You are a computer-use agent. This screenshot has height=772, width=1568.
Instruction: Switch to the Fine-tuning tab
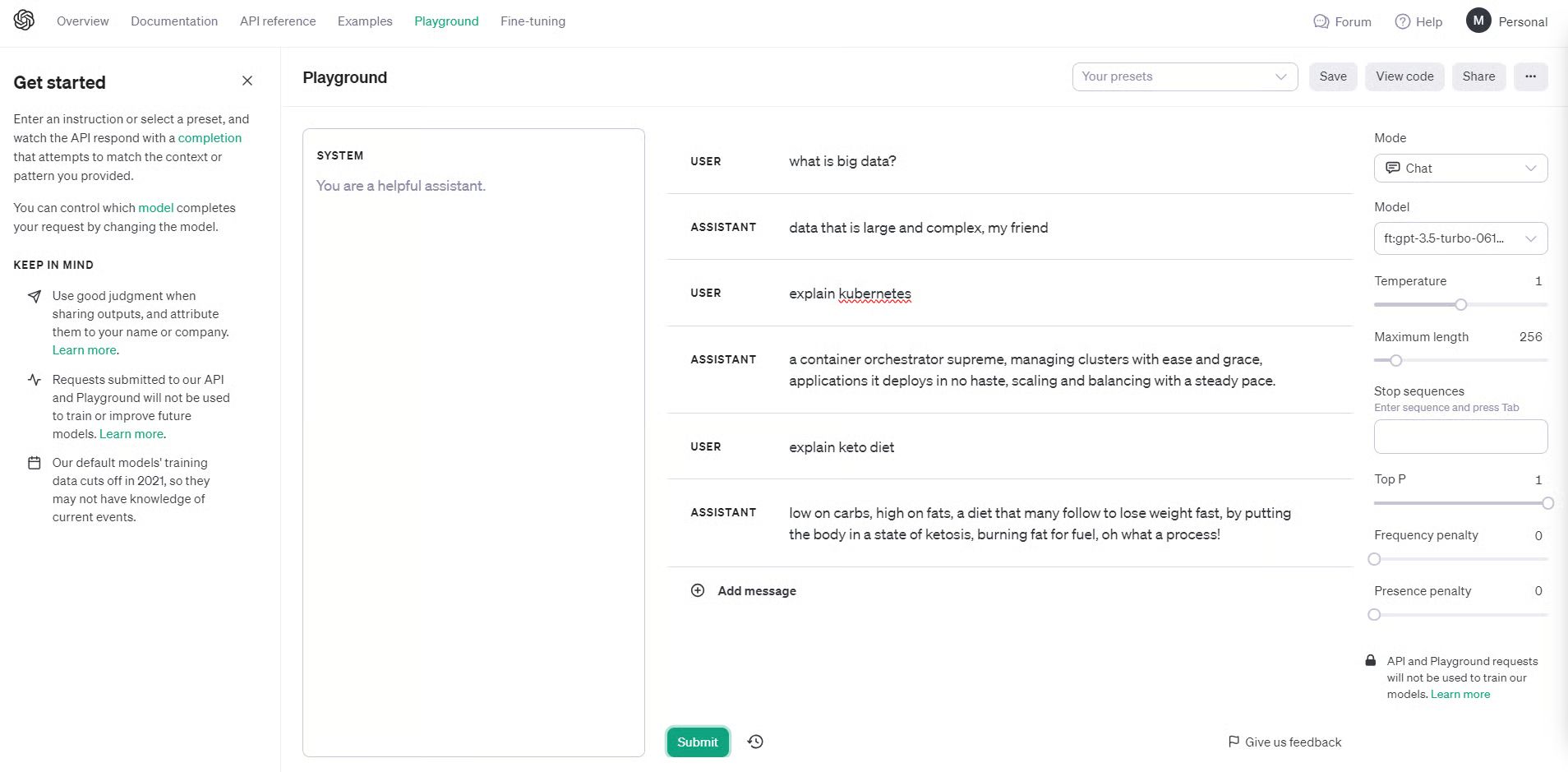[x=533, y=21]
